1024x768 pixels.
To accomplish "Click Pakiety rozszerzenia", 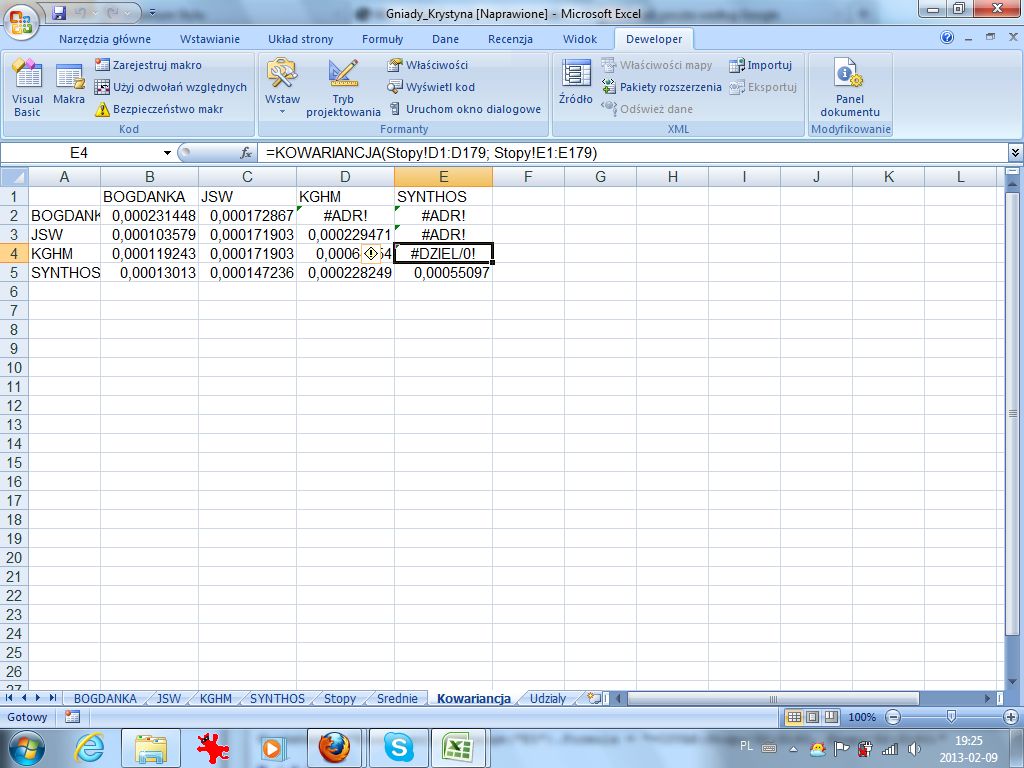I will 662,87.
